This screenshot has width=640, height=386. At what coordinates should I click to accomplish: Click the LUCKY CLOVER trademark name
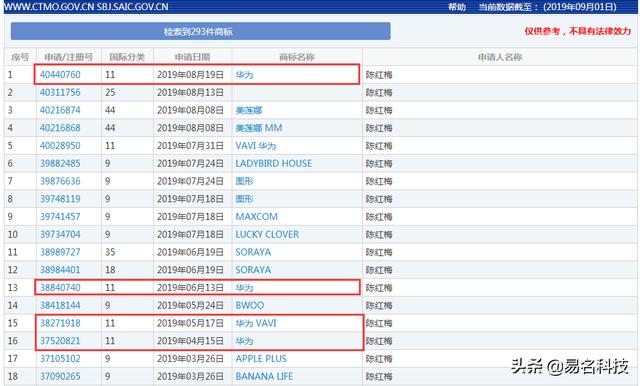tap(267, 235)
